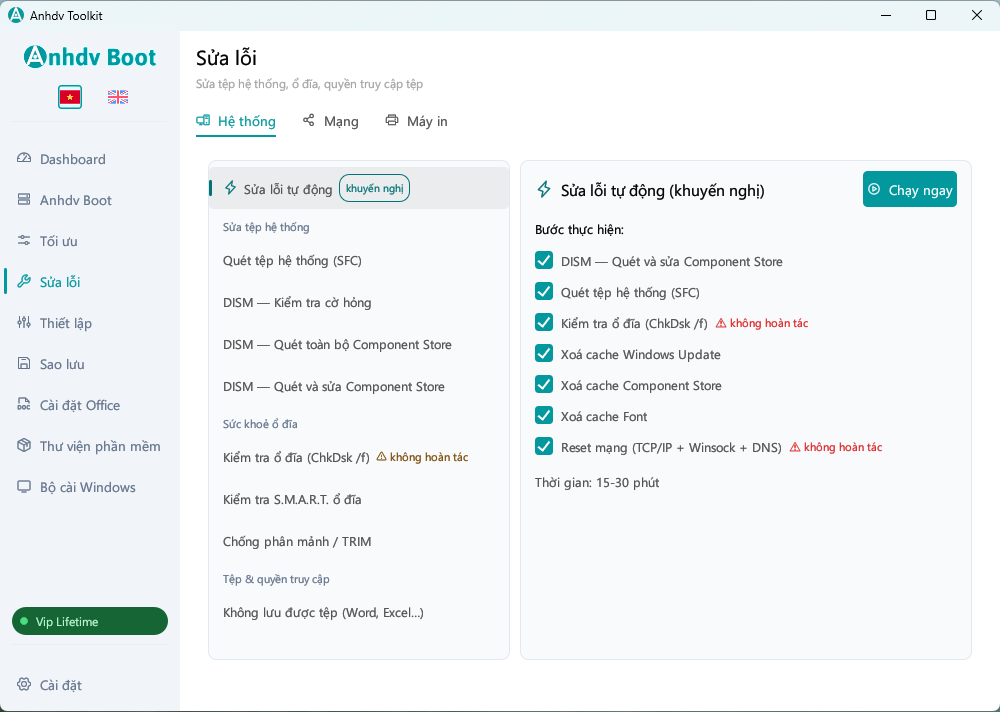The width and height of the screenshot is (1000, 712).
Task: Switch language to Vietnamese flag
Action: 70,97
